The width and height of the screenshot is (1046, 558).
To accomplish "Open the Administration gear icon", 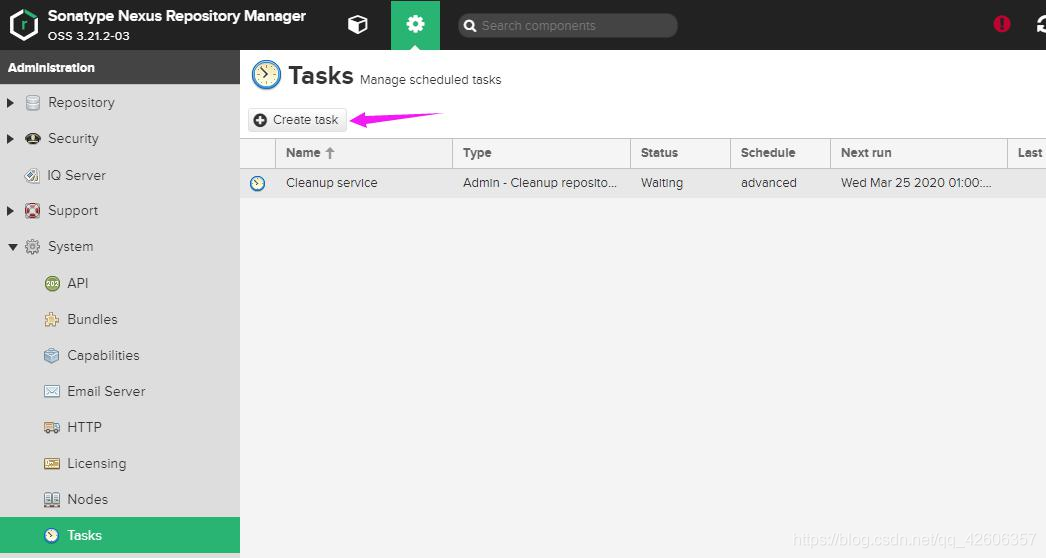I will (415, 25).
